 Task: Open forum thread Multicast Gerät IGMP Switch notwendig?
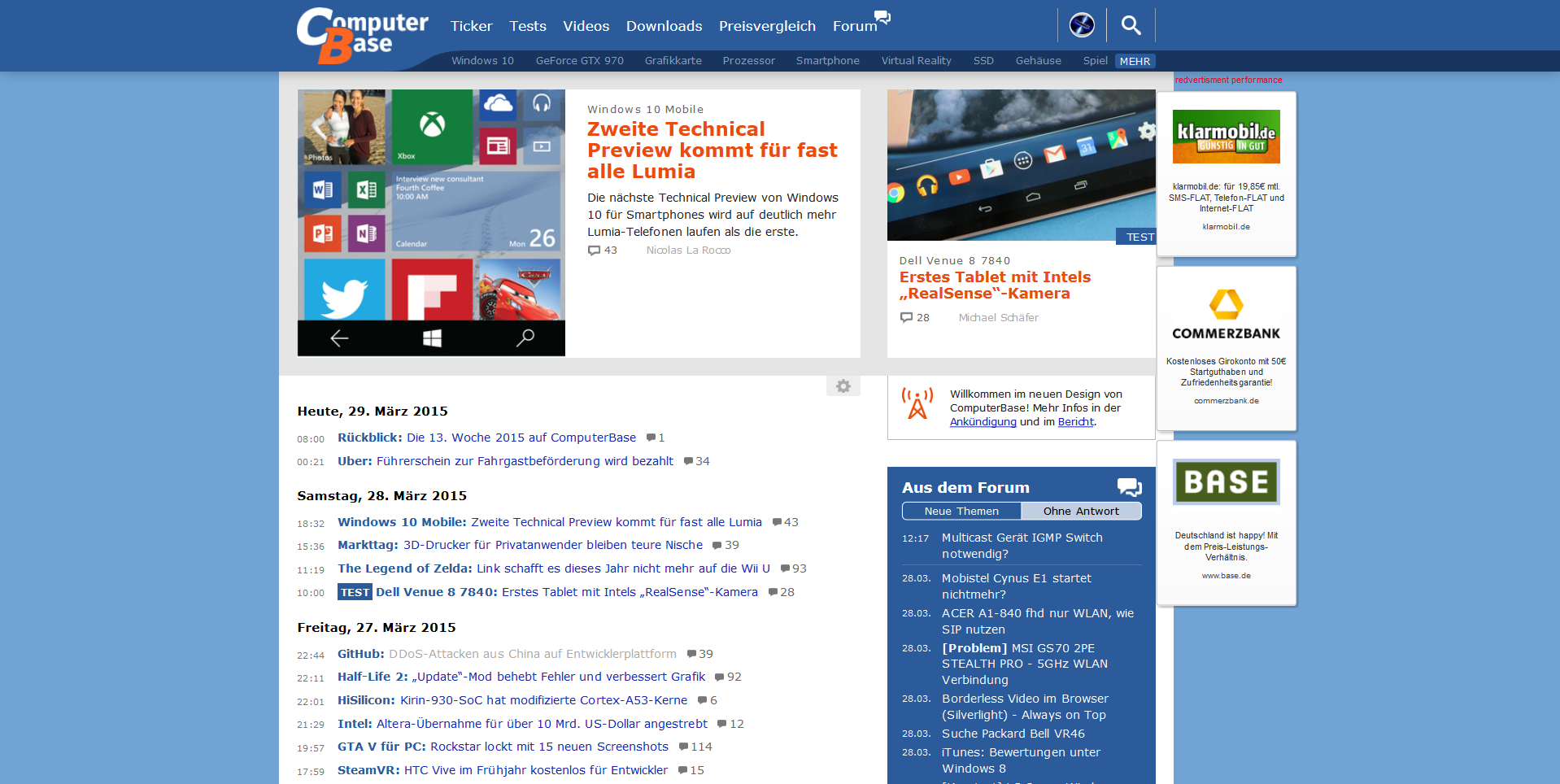pos(1022,546)
